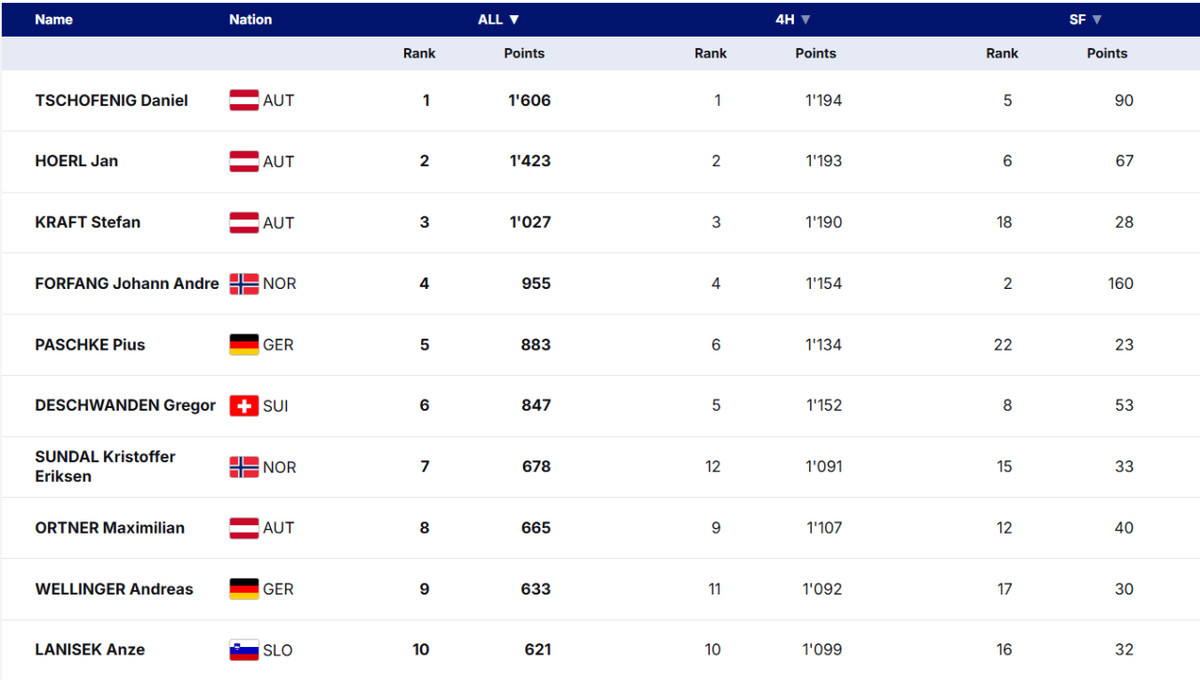Image resolution: width=1200 pixels, height=680 pixels.
Task: Click the Nation column header
Action: [x=250, y=19]
